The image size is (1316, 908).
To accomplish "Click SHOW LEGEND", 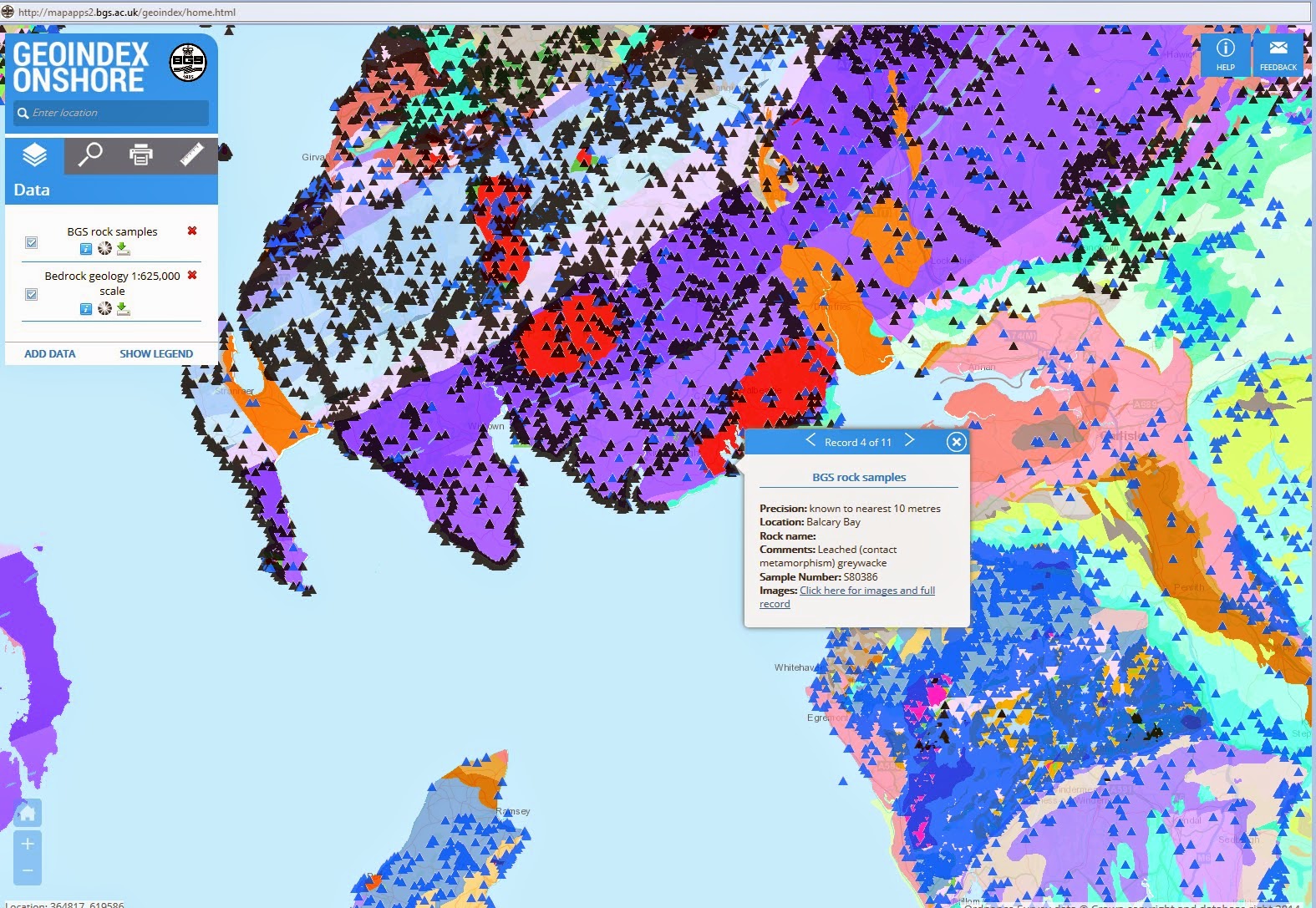I will tap(156, 353).
